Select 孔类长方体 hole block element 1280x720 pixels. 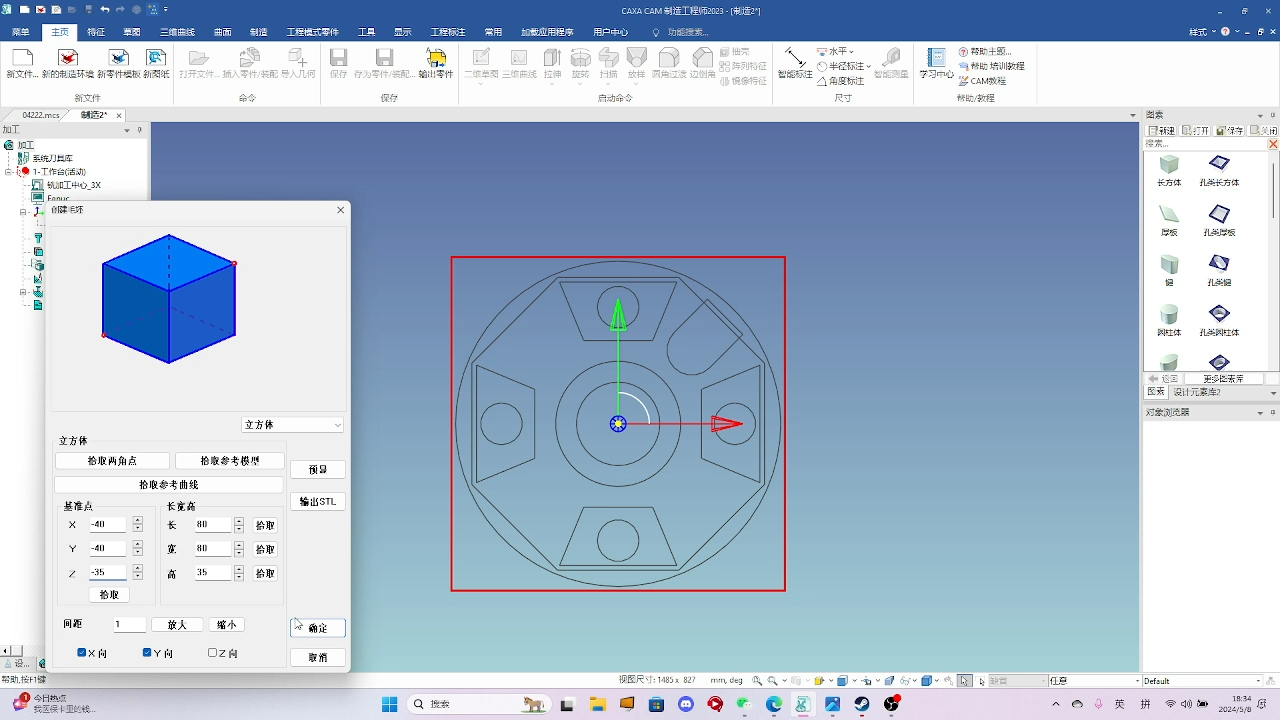click(1219, 171)
